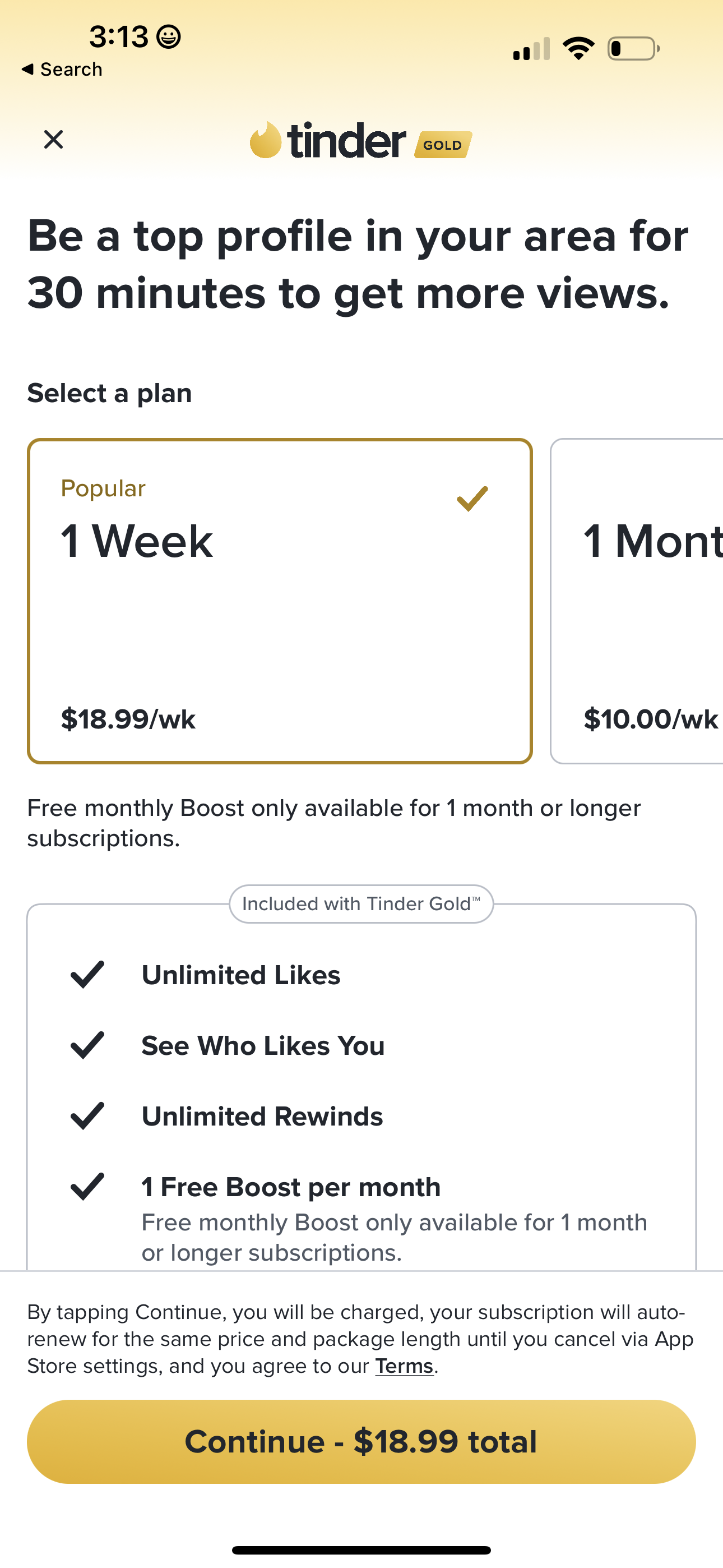Tap the cellular signal bars icon
723x1568 pixels.
coord(531,49)
